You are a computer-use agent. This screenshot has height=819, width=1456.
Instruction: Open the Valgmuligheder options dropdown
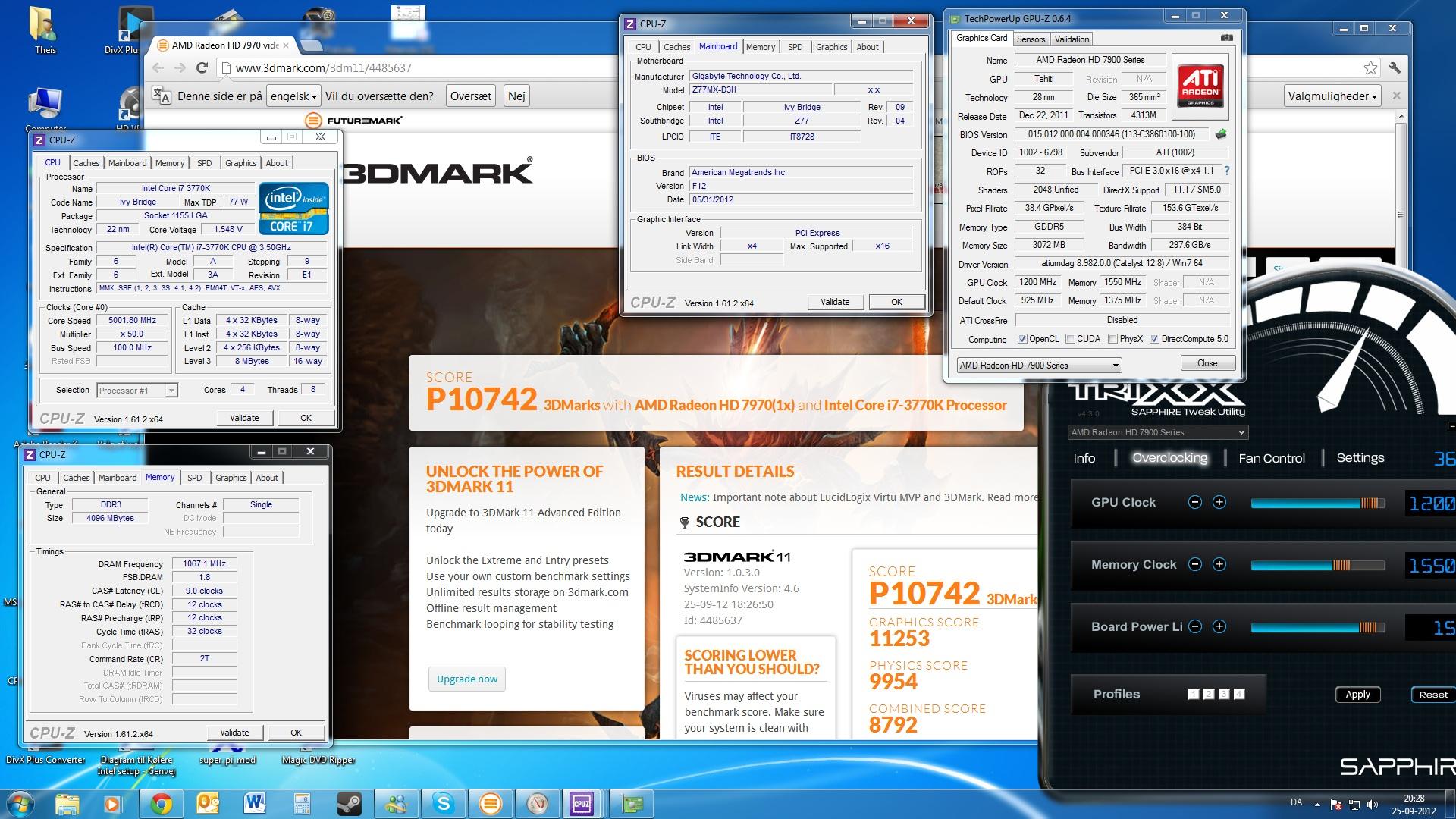[x=1332, y=96]
